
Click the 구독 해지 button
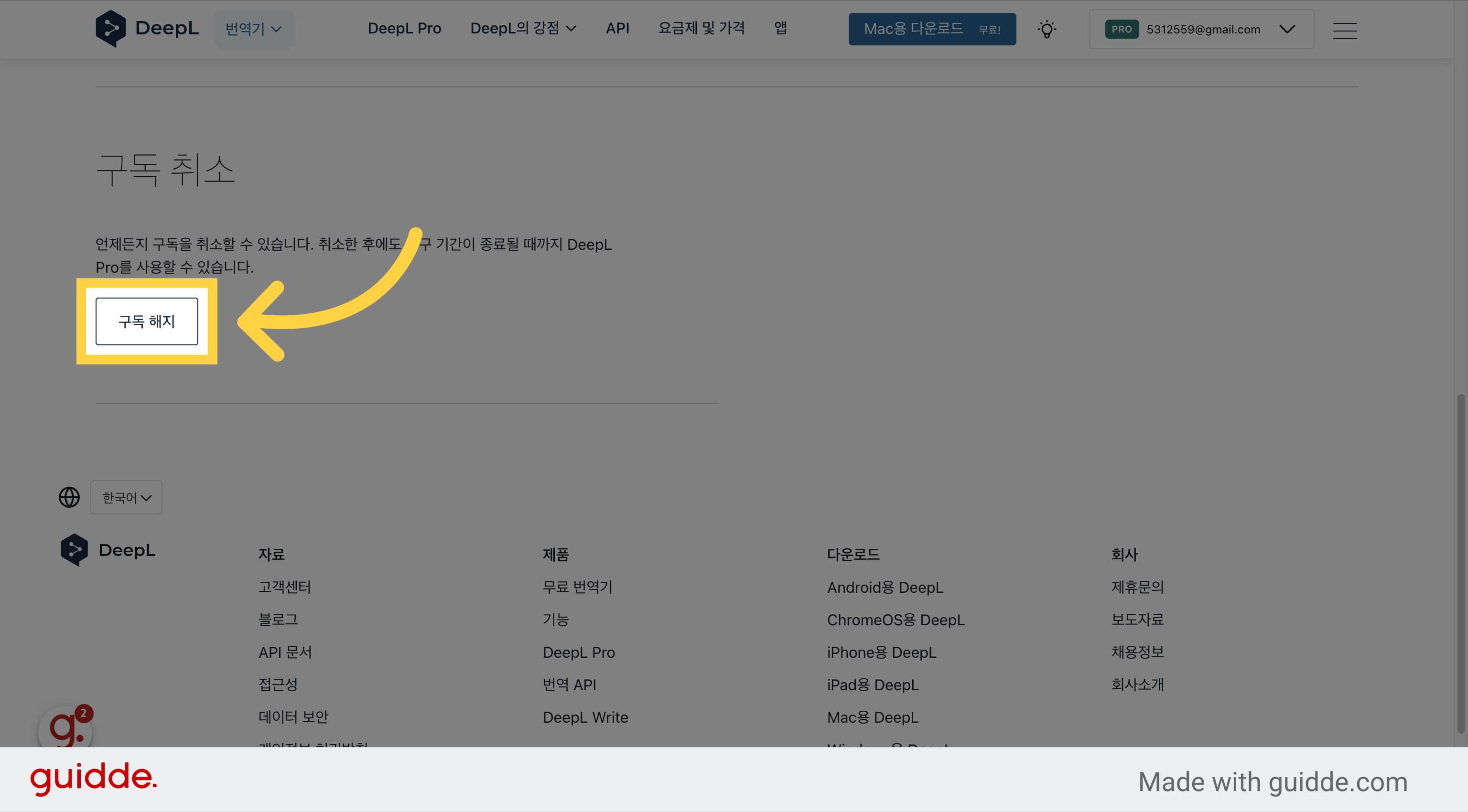pos(147,321)
